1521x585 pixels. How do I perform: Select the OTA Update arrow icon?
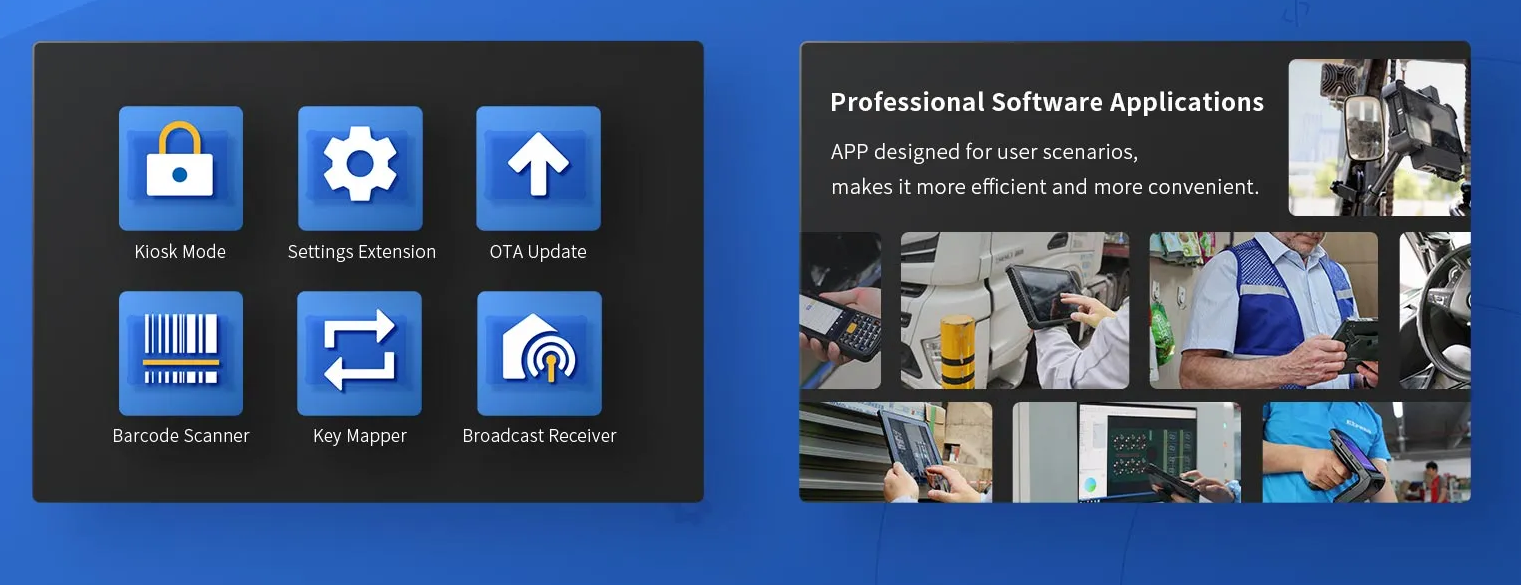click(538, 168)
